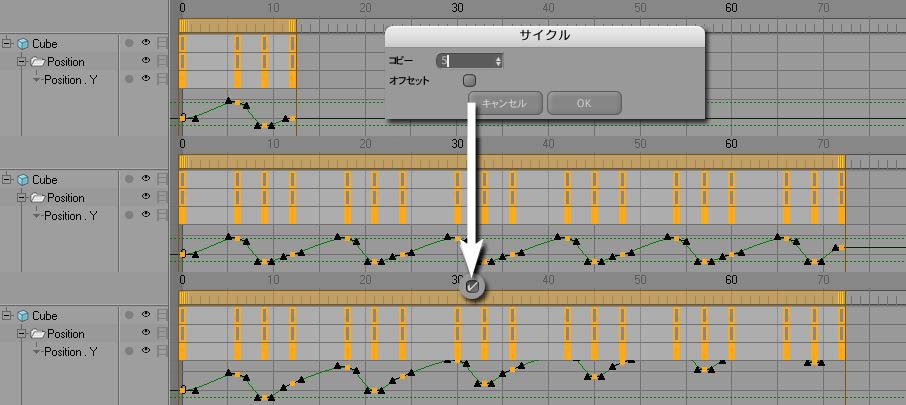Click the layer icon on top panel's Position row
Viewport: 906px width, 405px height.
click(162, 61)
